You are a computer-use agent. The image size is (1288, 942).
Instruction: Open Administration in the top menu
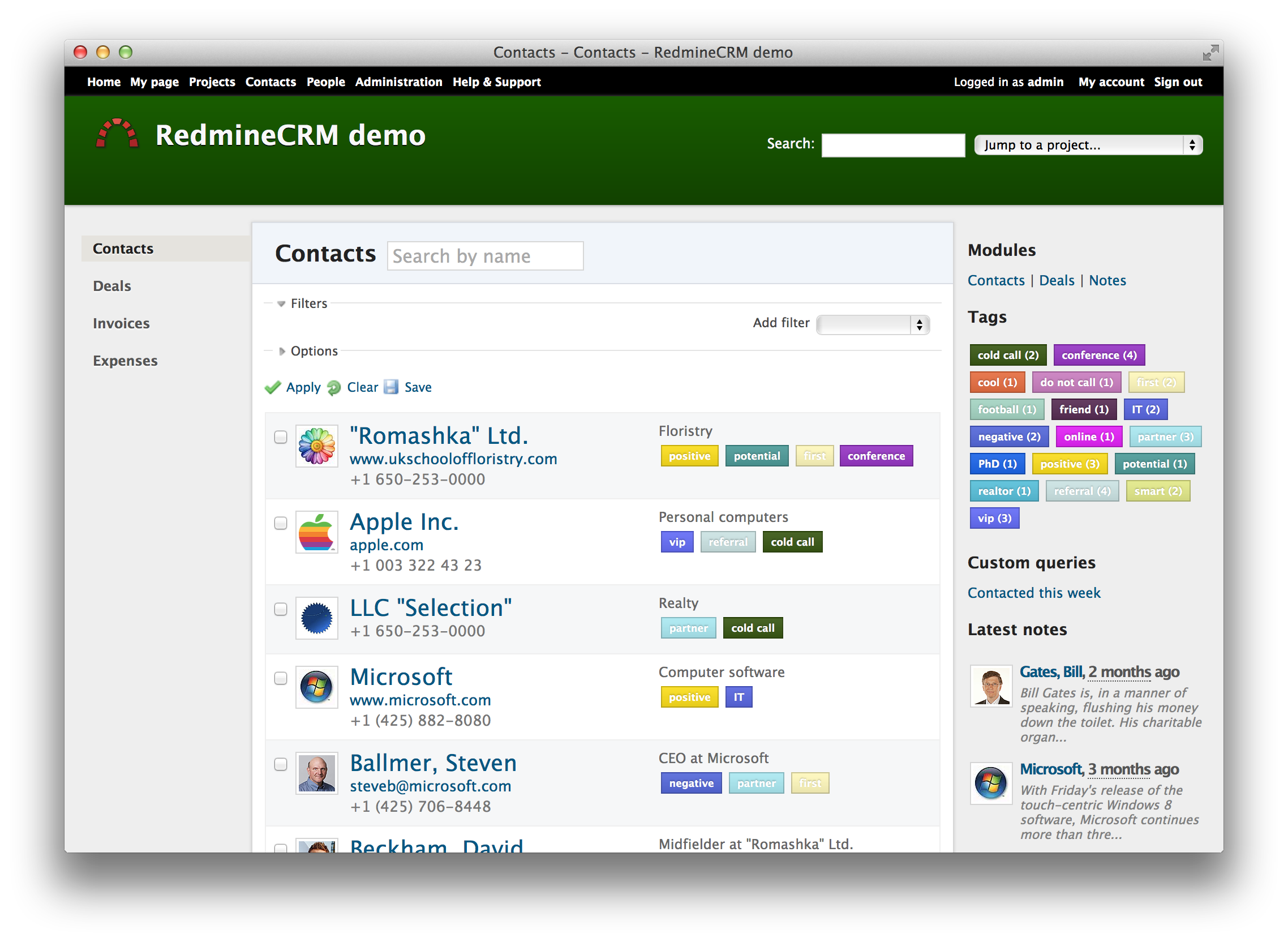[398, 82]
